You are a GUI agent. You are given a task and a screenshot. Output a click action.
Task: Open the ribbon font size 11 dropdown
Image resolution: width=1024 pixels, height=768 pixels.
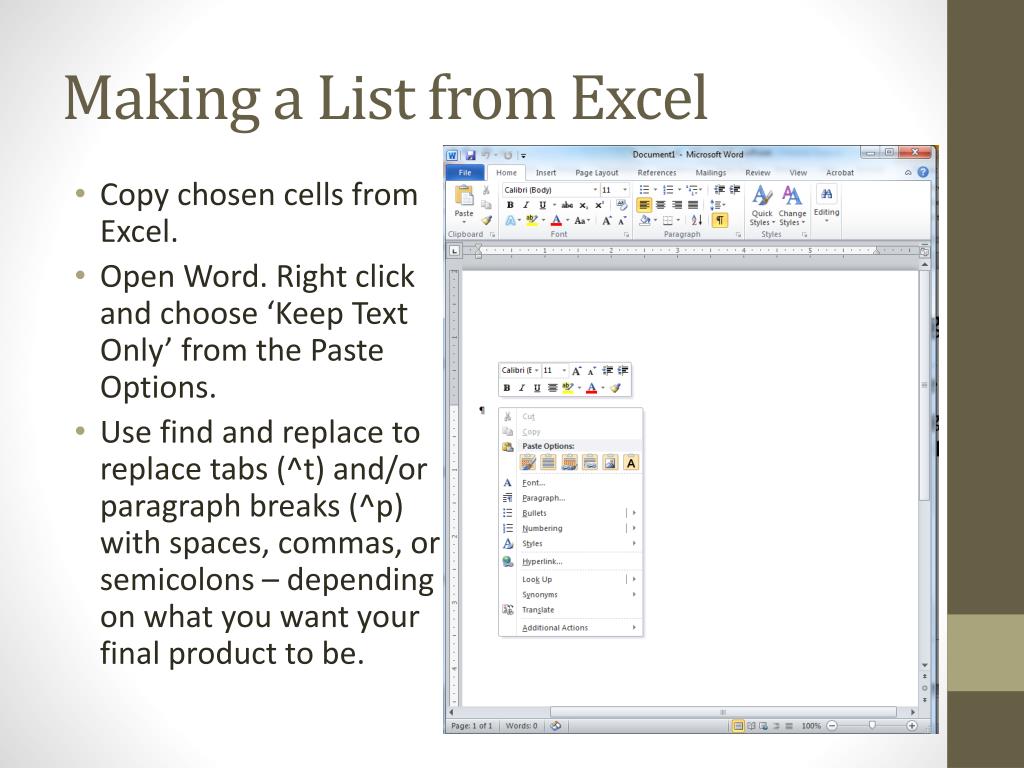tap(625, 190)
